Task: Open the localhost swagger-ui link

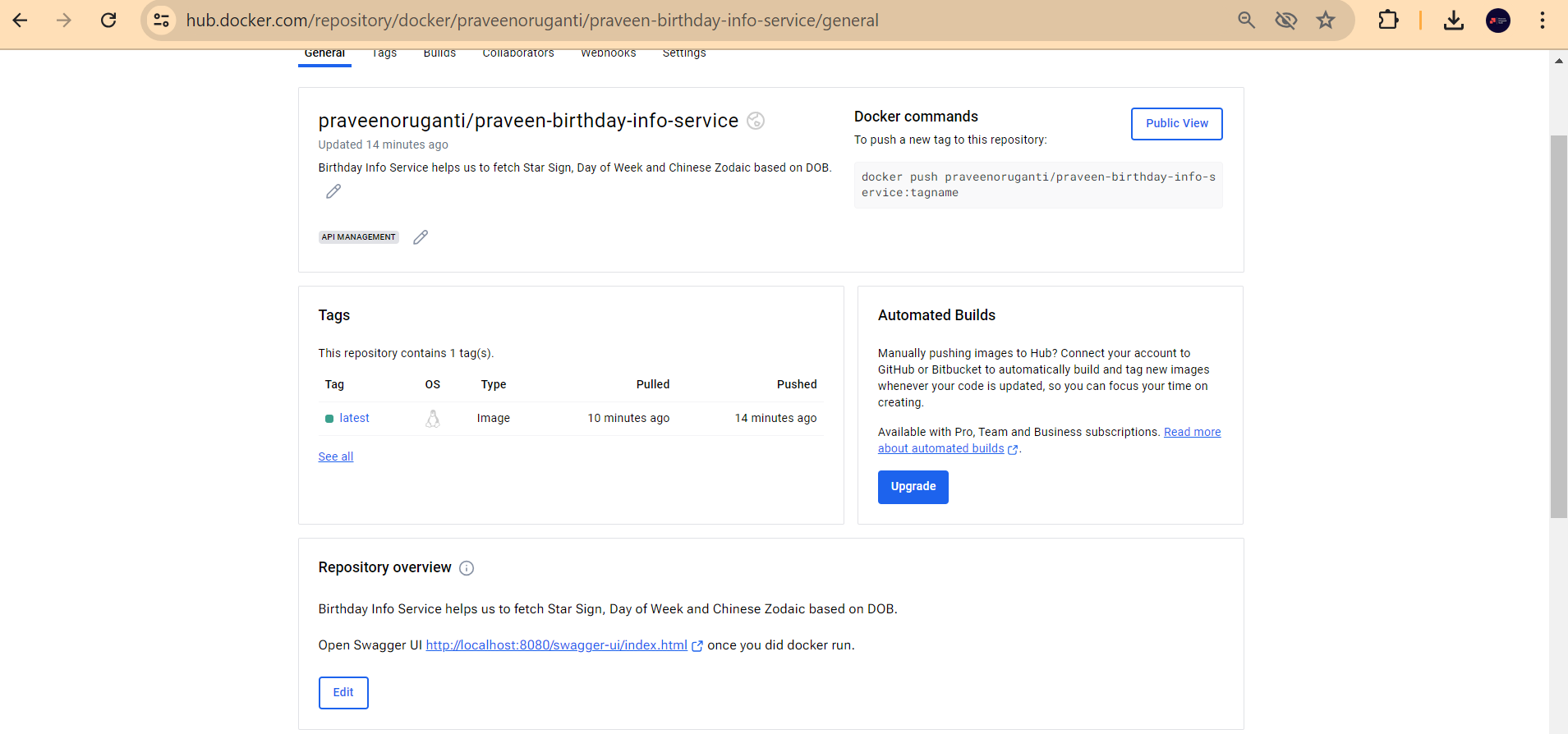Action: coord(557,645)
